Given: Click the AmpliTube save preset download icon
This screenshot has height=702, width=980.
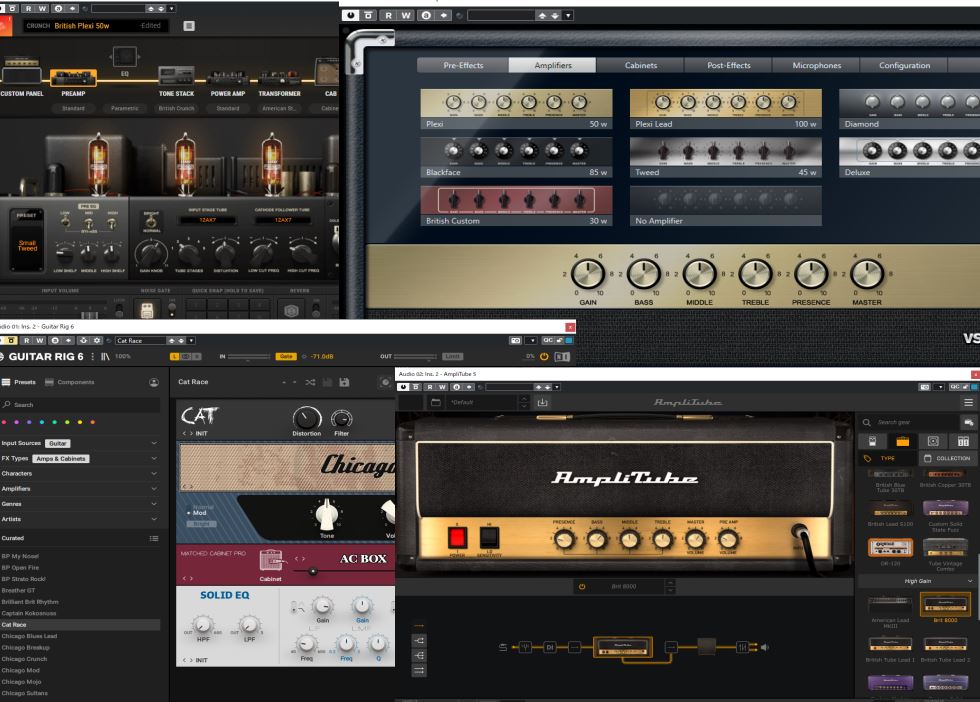Looking at the screenshot, I should tap(542, 402).
